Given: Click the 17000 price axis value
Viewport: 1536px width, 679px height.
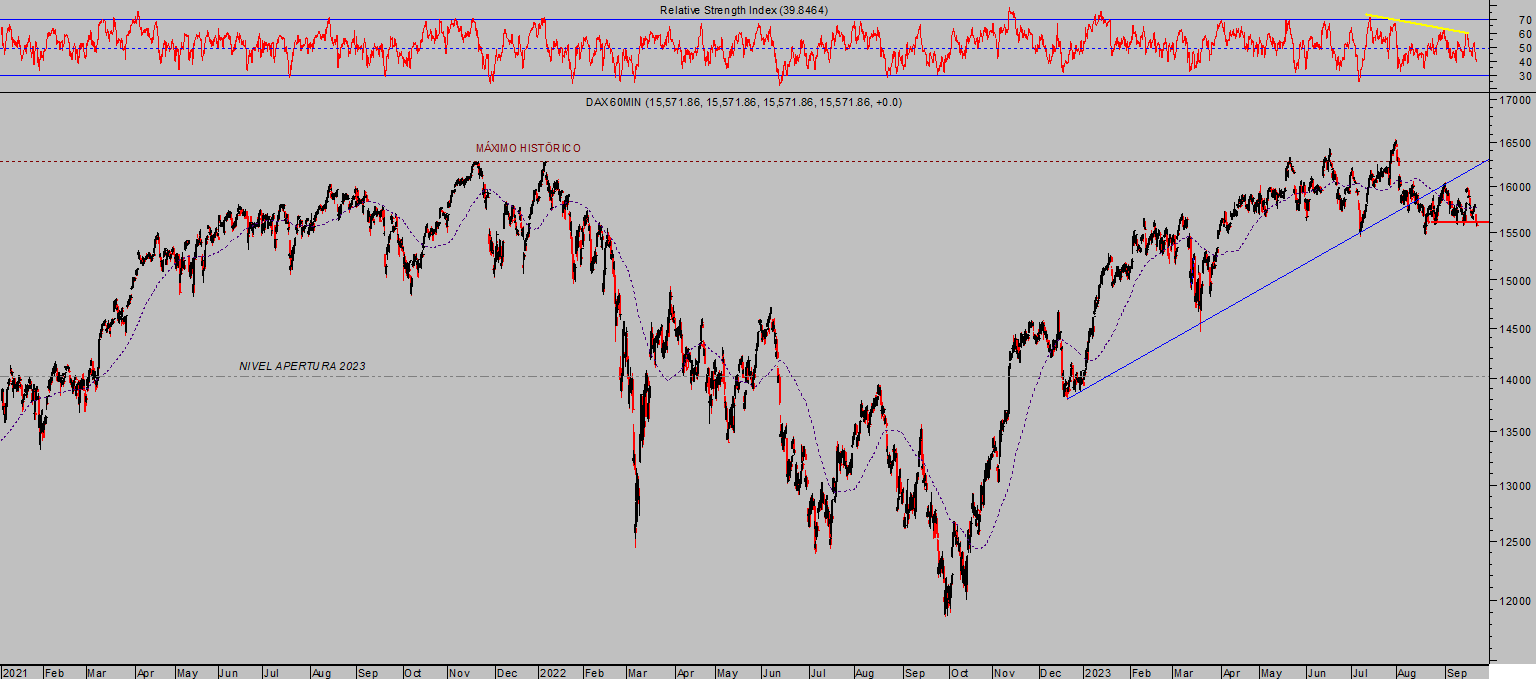Looking at the screenshot, I should pyautogui.click(x=1516, y=101).
